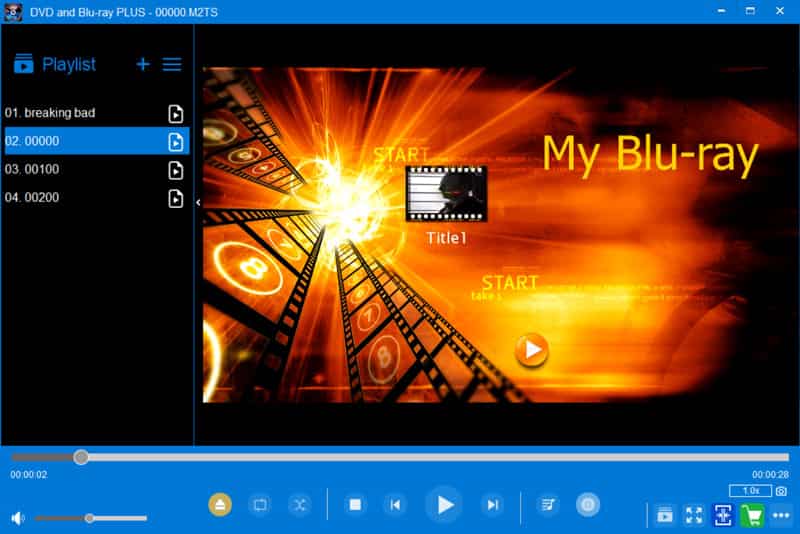800x534 pixels.
Task: Open the Playlist hamburger menu
Action: tap(172, 64)
